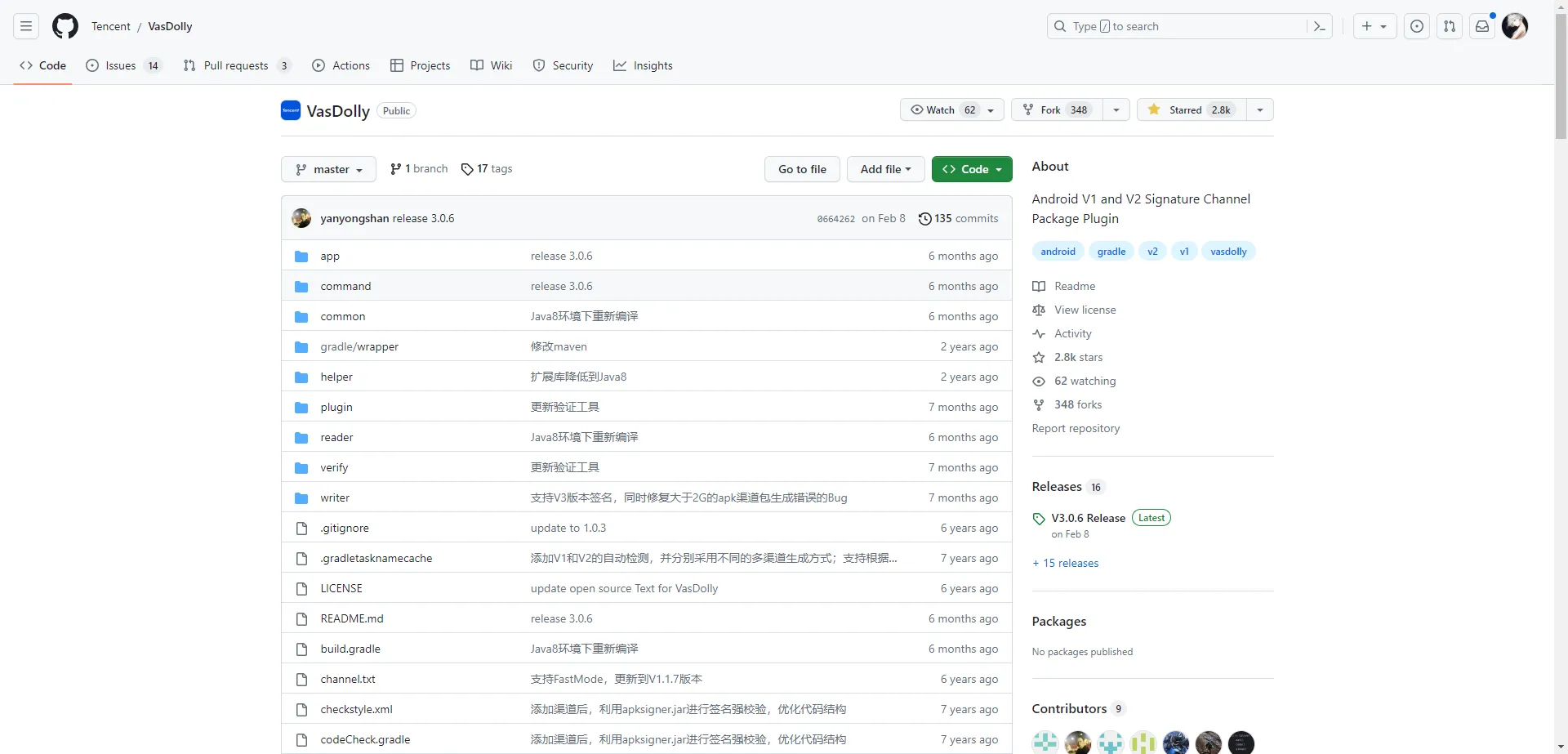Open the .gitignore file icon
The height and width of the screenshot is (754, 1568).
coord(301,529)
